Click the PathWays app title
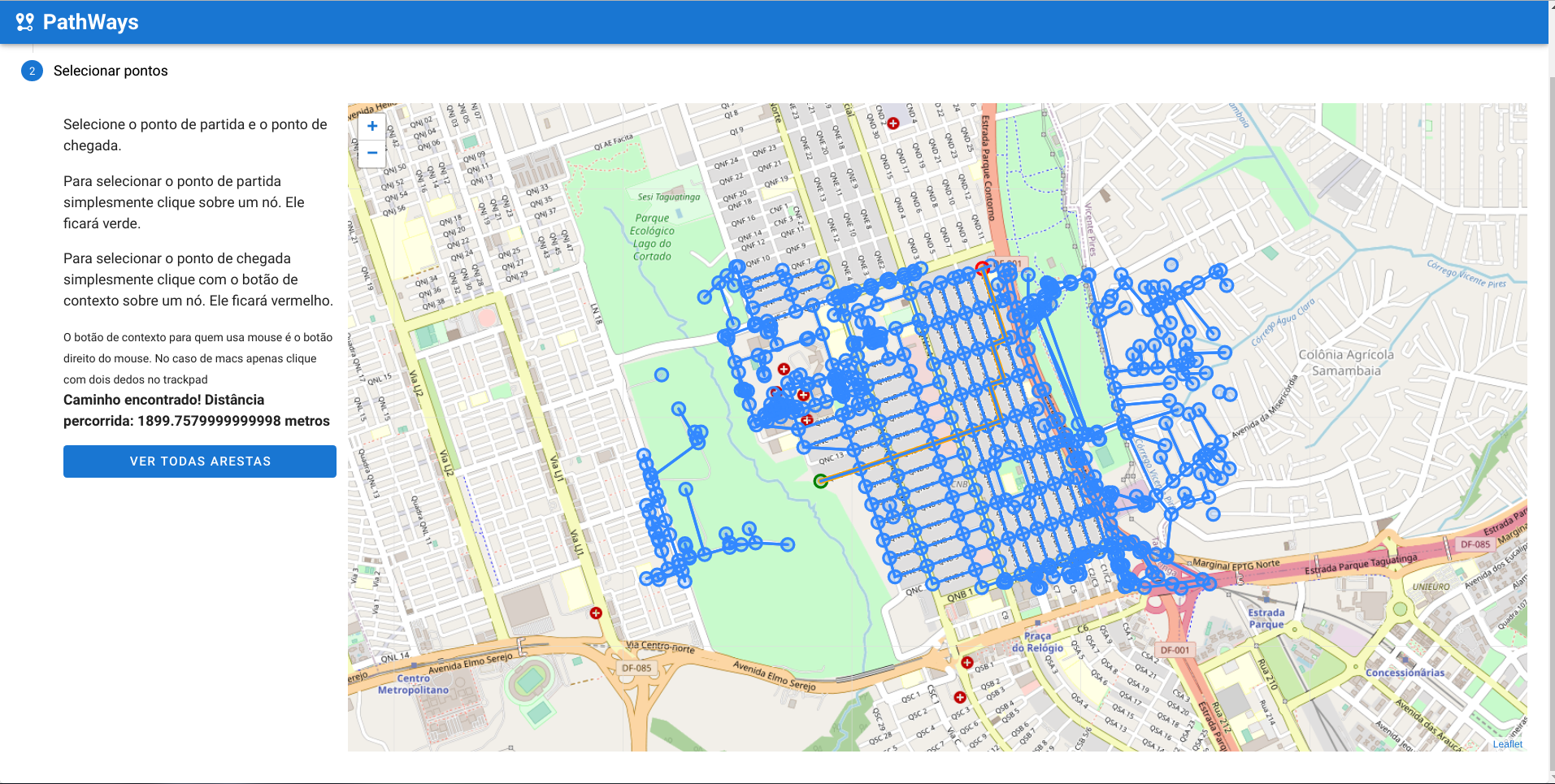This screenshot has height=784, width=1555. tap(90, 22)
